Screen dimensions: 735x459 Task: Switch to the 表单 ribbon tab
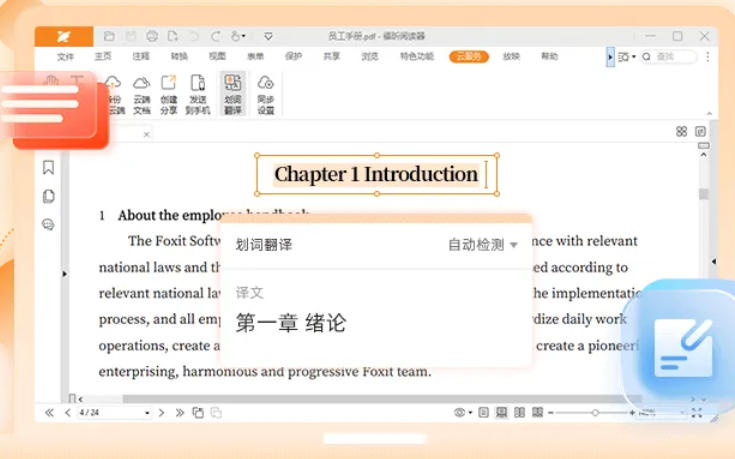click(255, 56)
